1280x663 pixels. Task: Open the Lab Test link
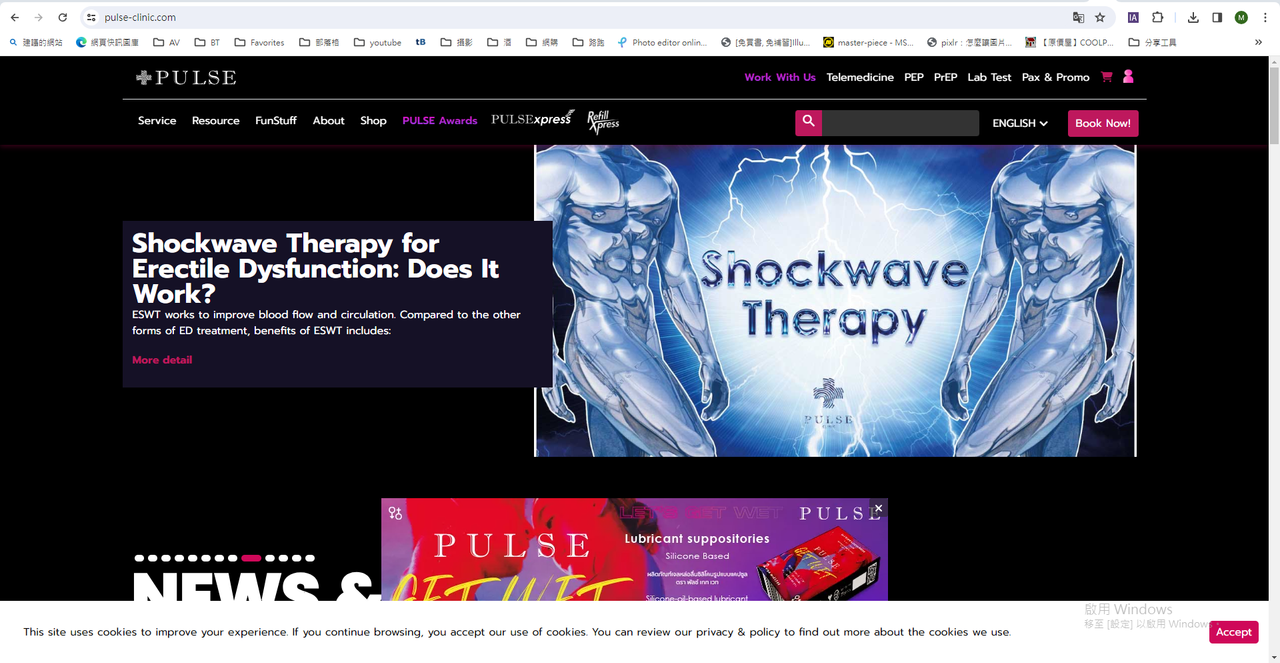(989, 77)
